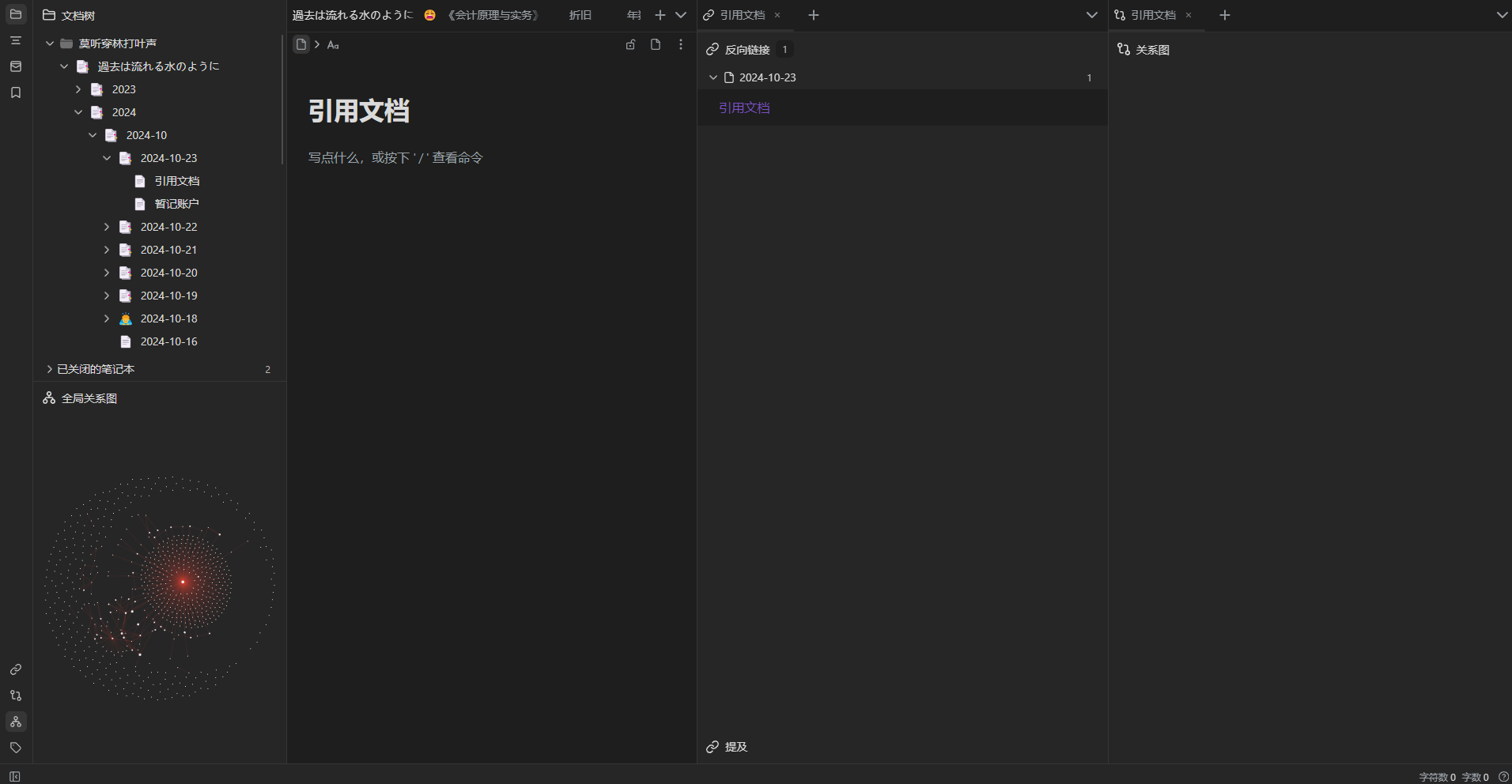The height and width of the screenshot is (784, 1512).
Task: Click the more options icon in editor
Action: click(680, 45)
